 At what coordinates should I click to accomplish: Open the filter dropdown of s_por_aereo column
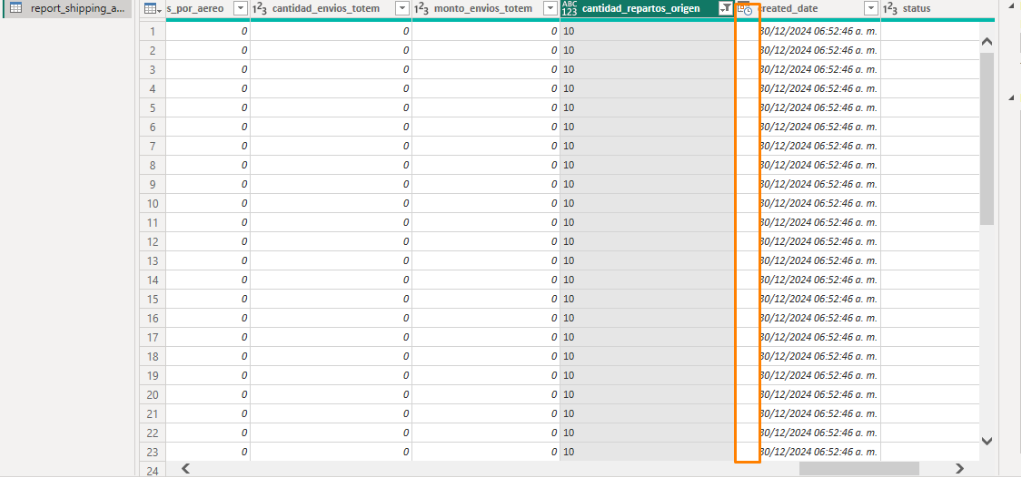coord(240,9)
